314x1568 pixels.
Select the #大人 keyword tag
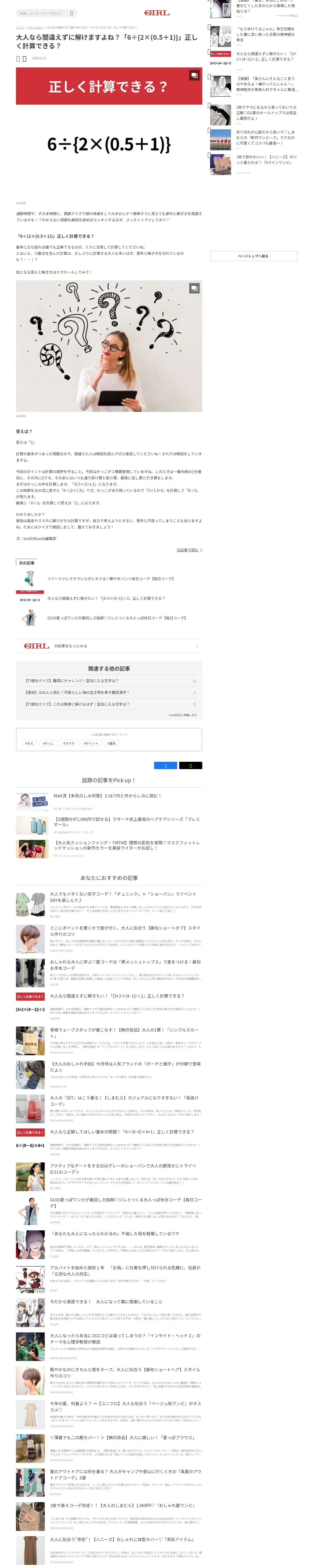point(29,743)
